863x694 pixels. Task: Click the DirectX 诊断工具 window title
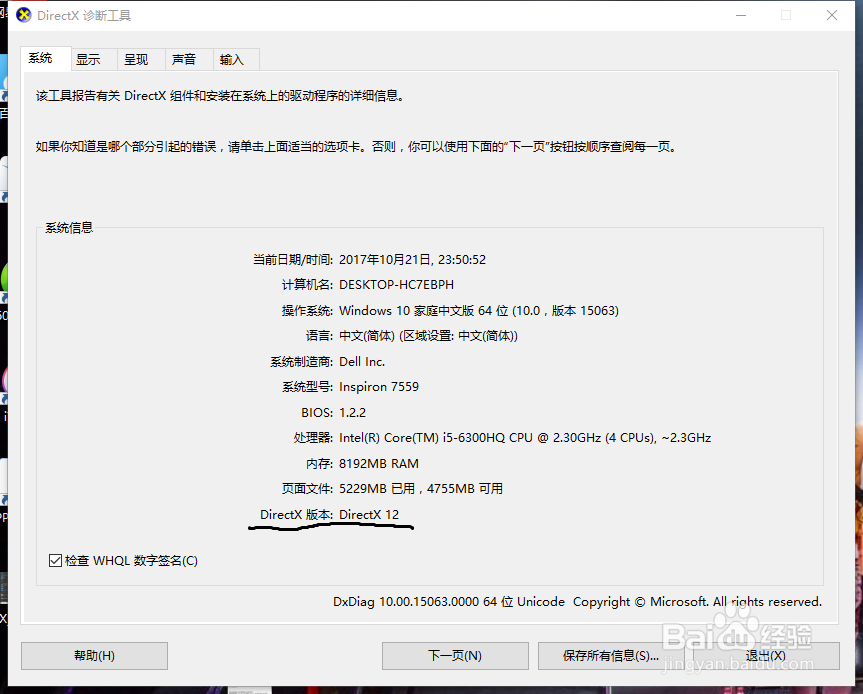84,15
